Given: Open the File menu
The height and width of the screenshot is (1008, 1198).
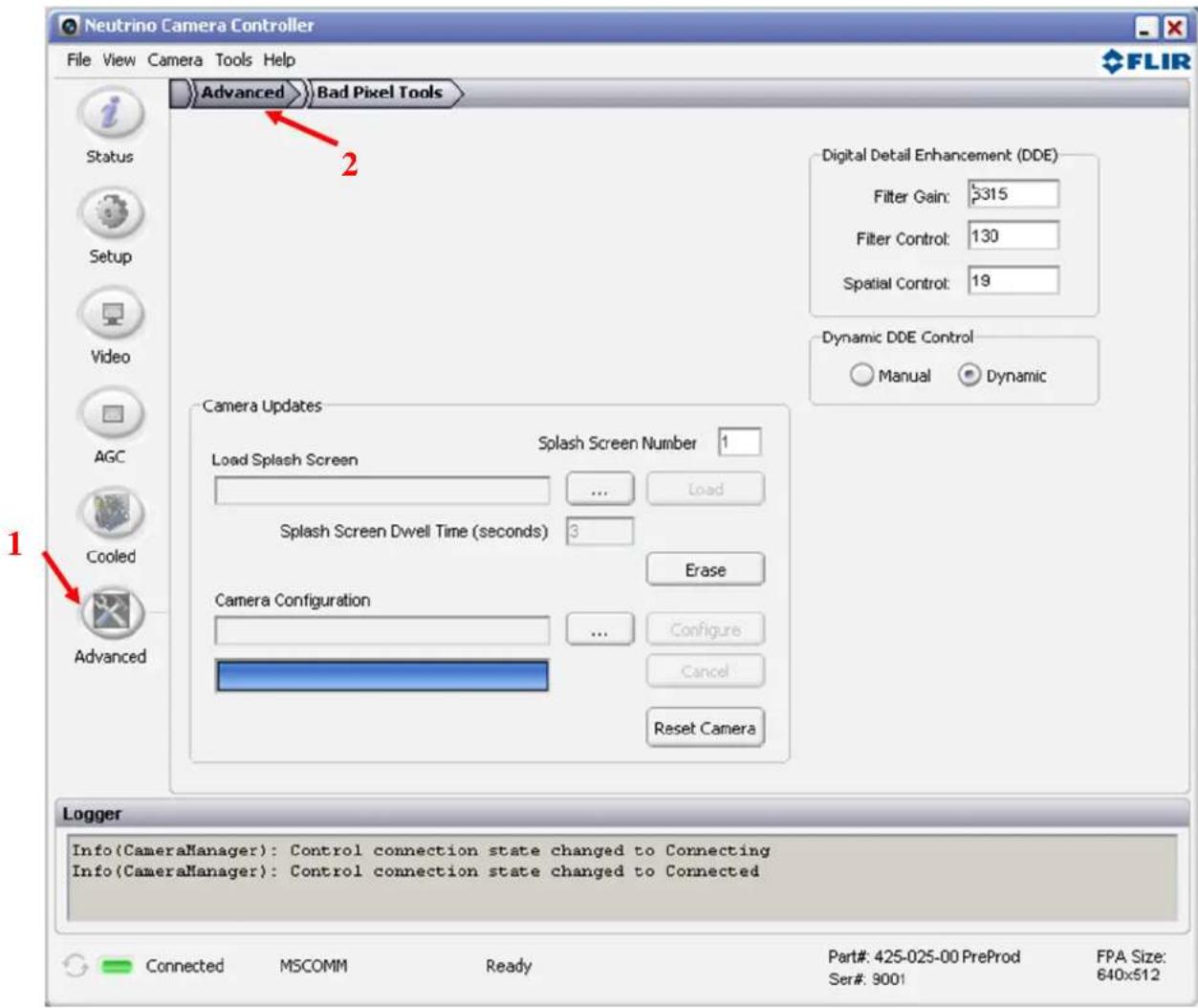Looking at the screenshot, I should click(78, 59).
